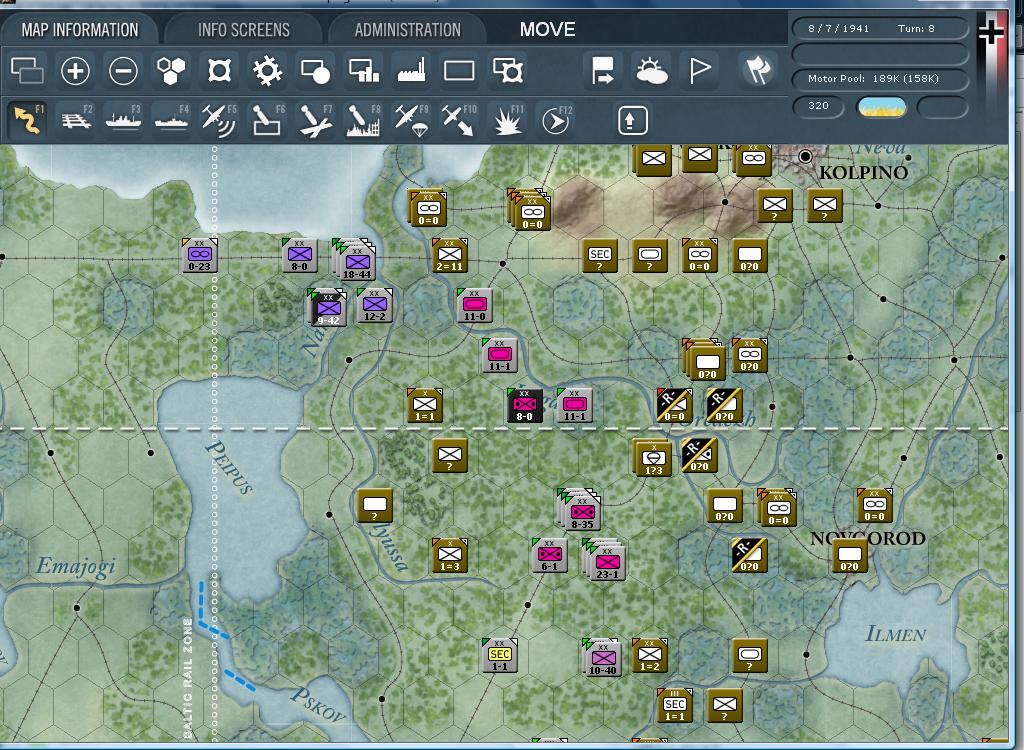Toggle the weather sun-cloud overlay
This screenshot has width=1024, height=750.
[652, 71]
